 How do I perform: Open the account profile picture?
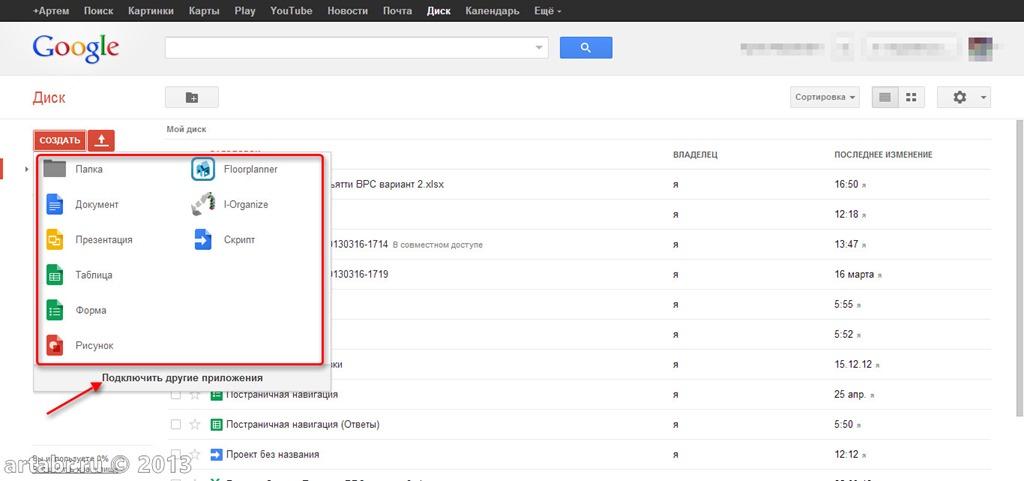980,48
